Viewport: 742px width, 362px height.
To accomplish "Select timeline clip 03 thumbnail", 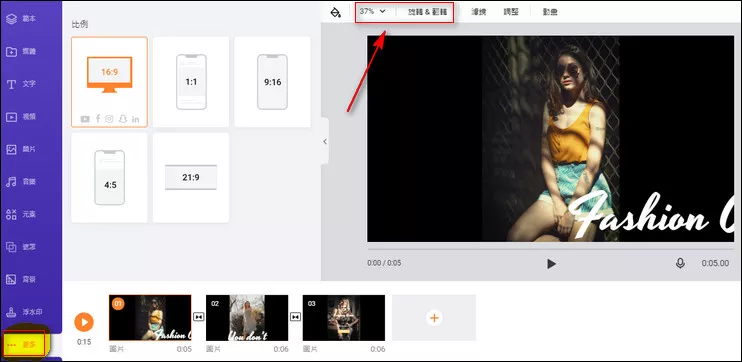I will click(344, 318).
